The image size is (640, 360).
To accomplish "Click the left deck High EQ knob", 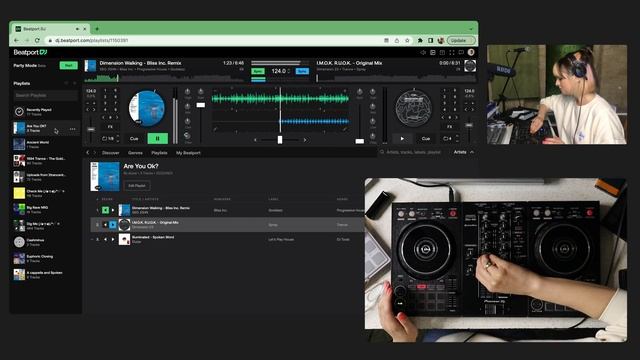I will coord(188,92).
